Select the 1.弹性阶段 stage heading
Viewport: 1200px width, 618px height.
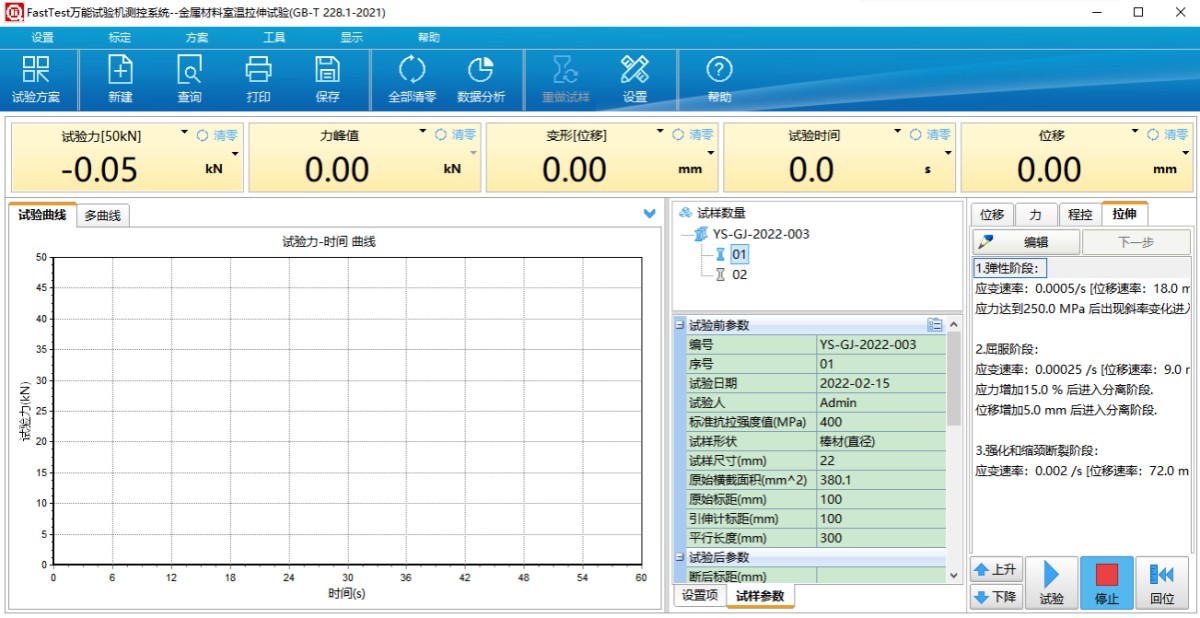pyautogui.click(x=1010, y=268)
